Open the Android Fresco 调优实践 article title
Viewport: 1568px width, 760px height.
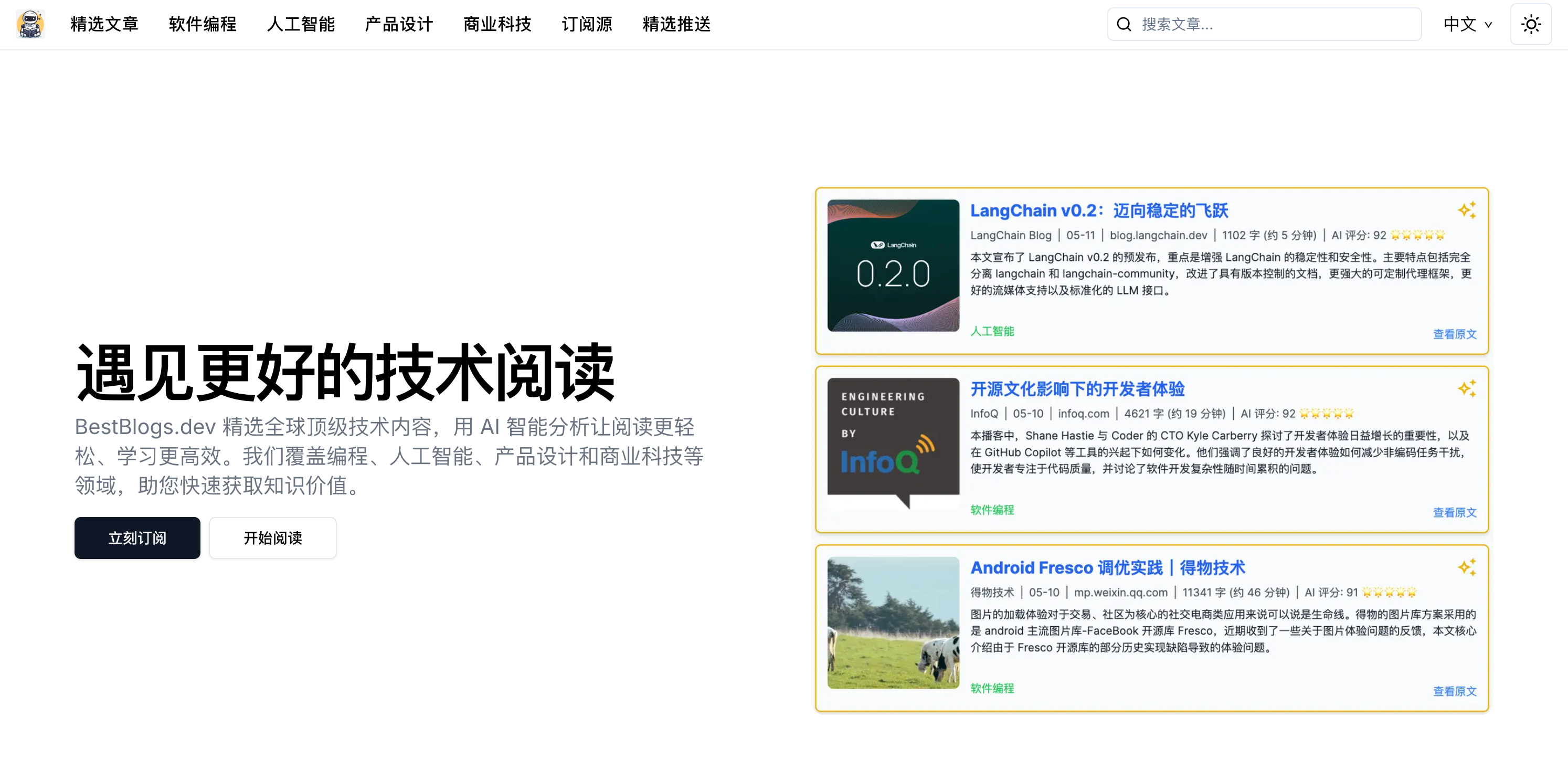click(1107, 567)
